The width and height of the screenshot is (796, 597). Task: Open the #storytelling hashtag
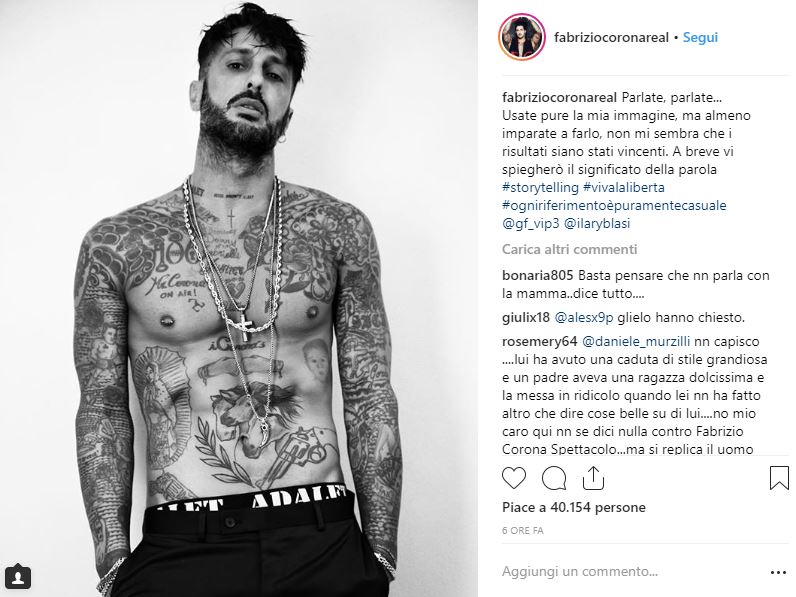pyautogui.click(x=540, y=187)
